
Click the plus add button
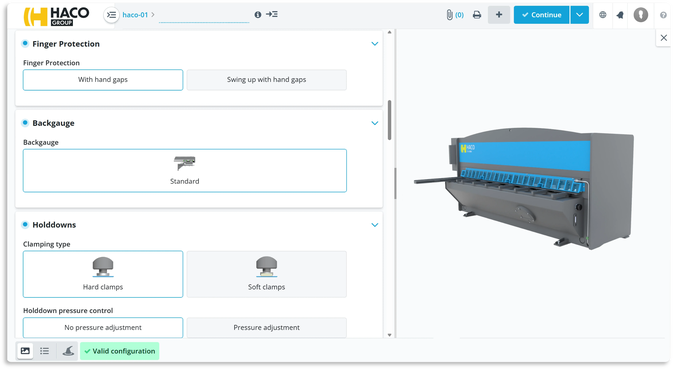pyautogui.click(x=499, y=15)
